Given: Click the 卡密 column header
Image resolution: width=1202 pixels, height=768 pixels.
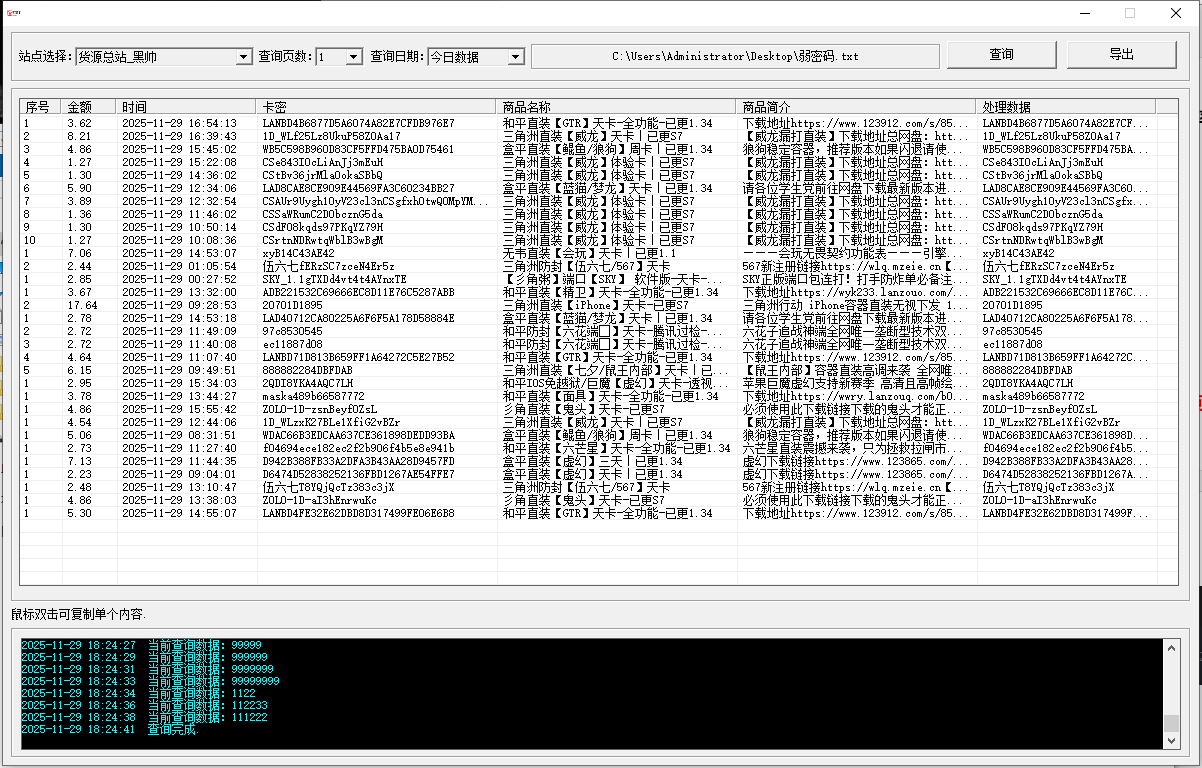Looking at the screenshot, I should point(375,106).
